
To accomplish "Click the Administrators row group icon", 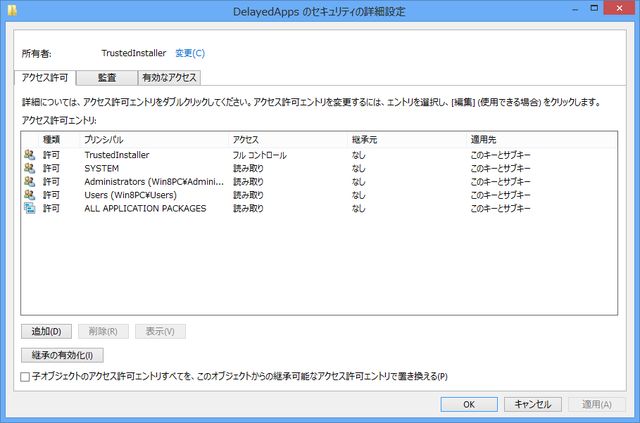I will point(29,181).
